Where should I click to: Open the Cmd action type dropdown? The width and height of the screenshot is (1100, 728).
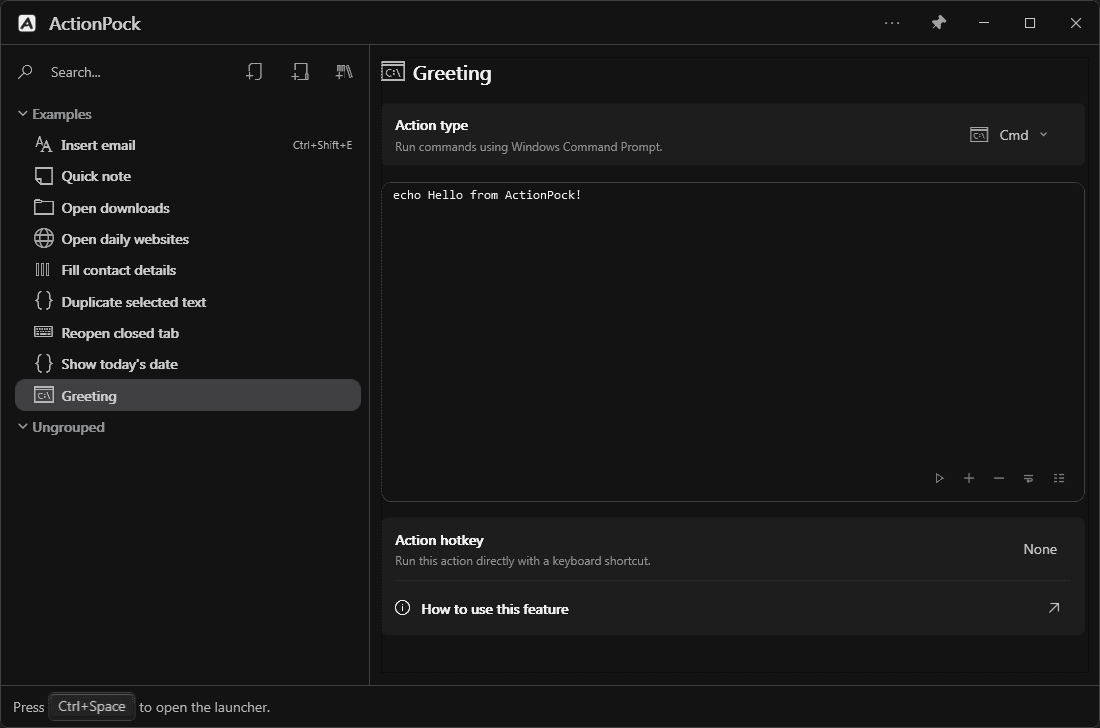pos(1009,135)
